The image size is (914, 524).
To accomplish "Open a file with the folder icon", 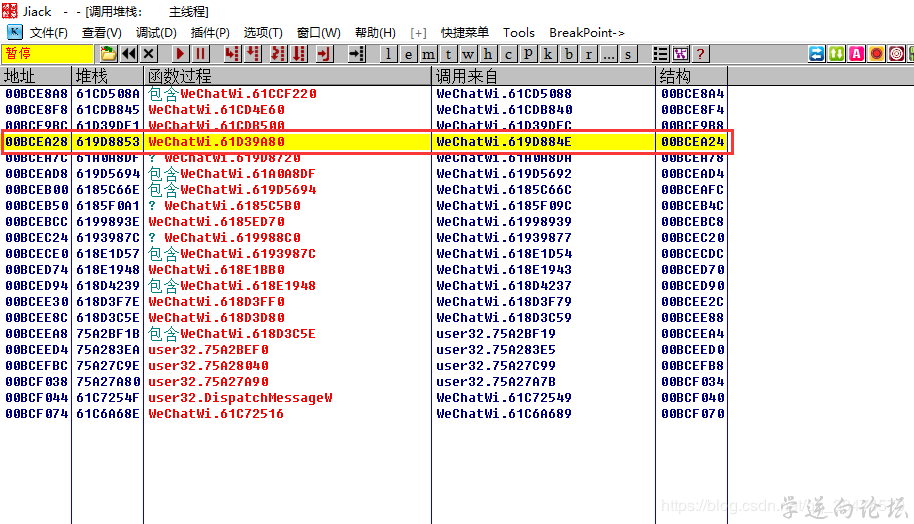I will tap(108, 54).
